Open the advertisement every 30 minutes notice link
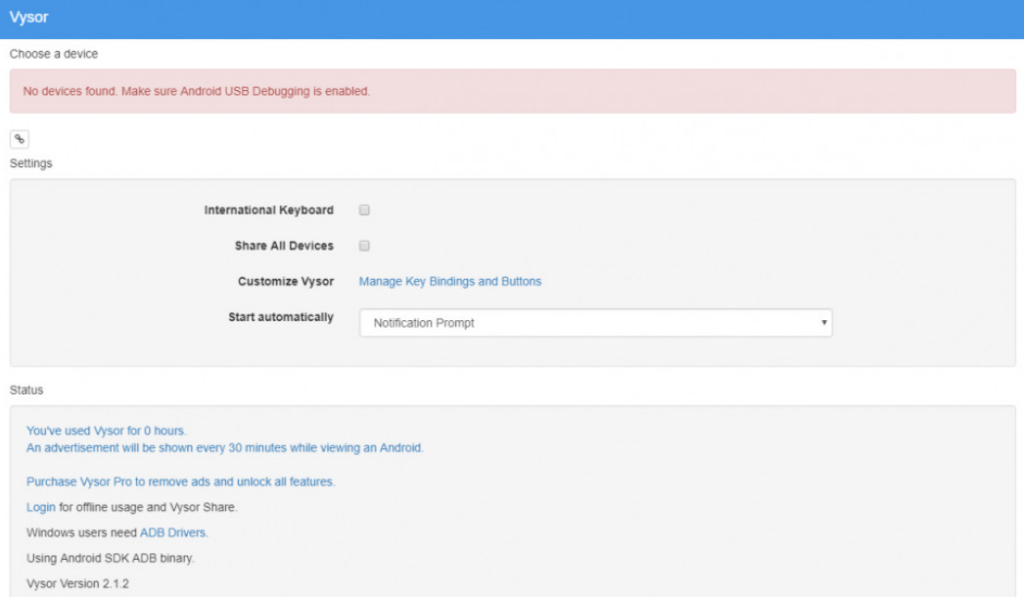 (225, 447)
